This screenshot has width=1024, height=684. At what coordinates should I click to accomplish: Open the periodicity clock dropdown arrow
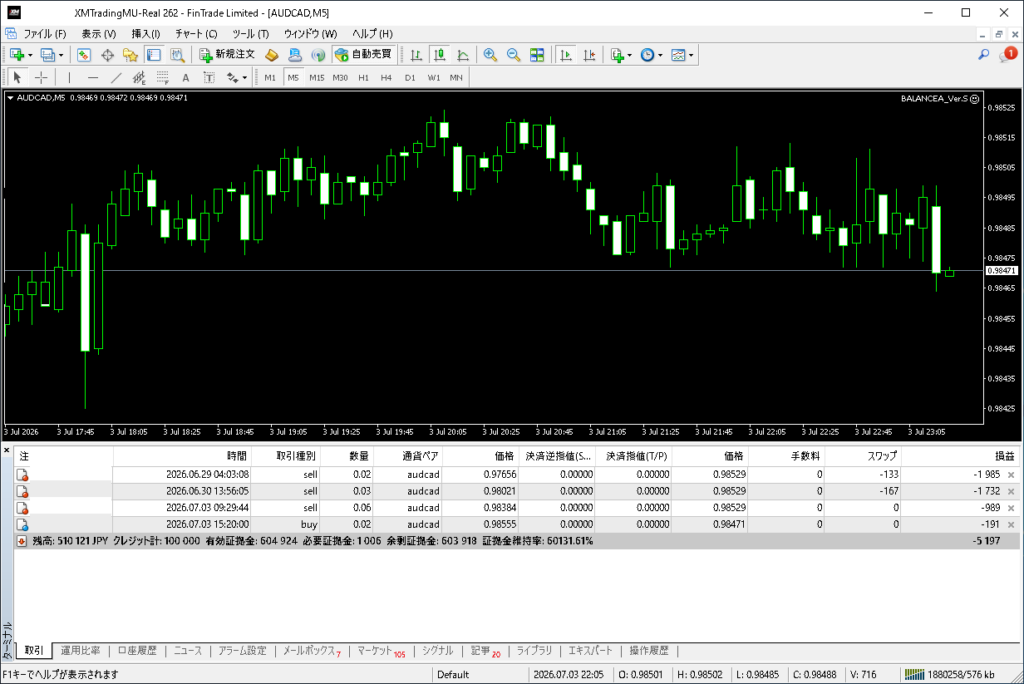coord(660,56)
